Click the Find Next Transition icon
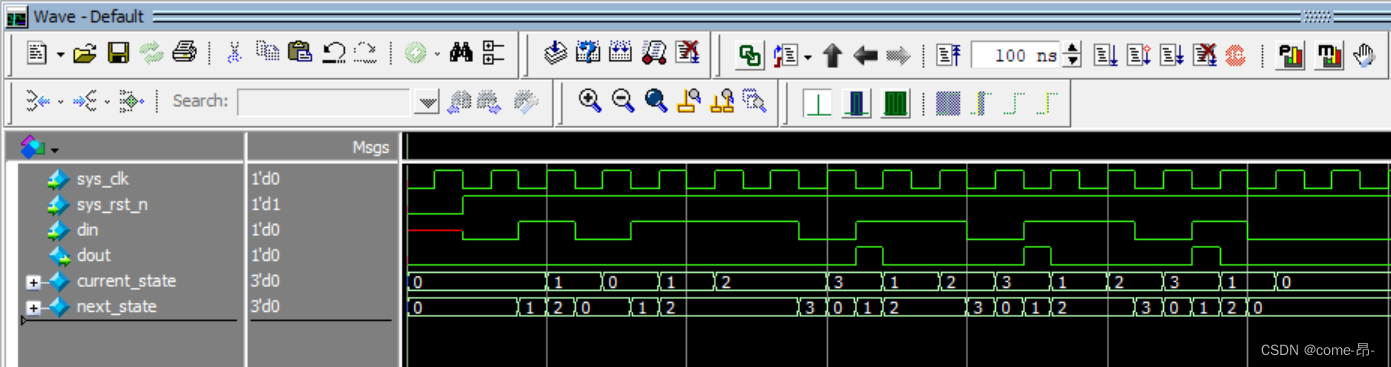1391x367 pixels. coord(84,101)
